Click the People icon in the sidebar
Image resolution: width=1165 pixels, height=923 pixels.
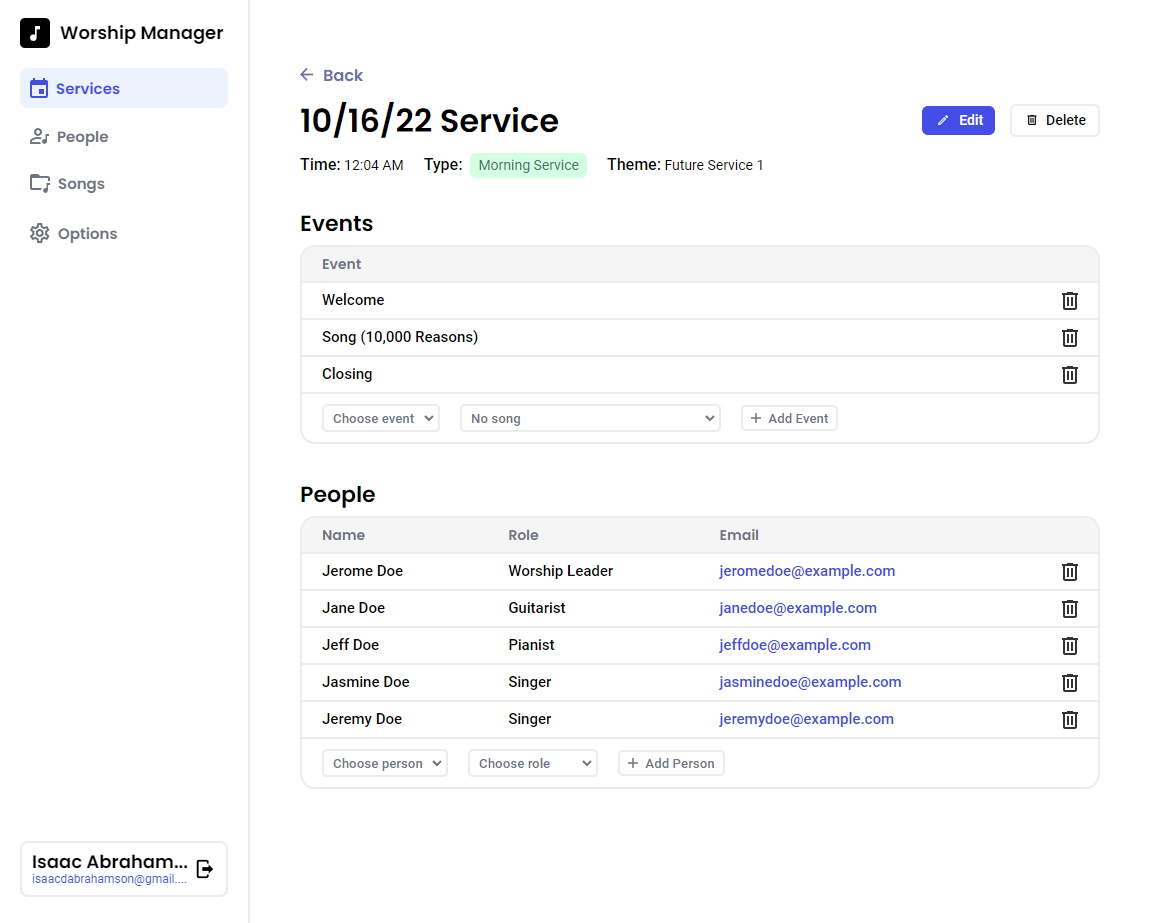pos(40,136)
